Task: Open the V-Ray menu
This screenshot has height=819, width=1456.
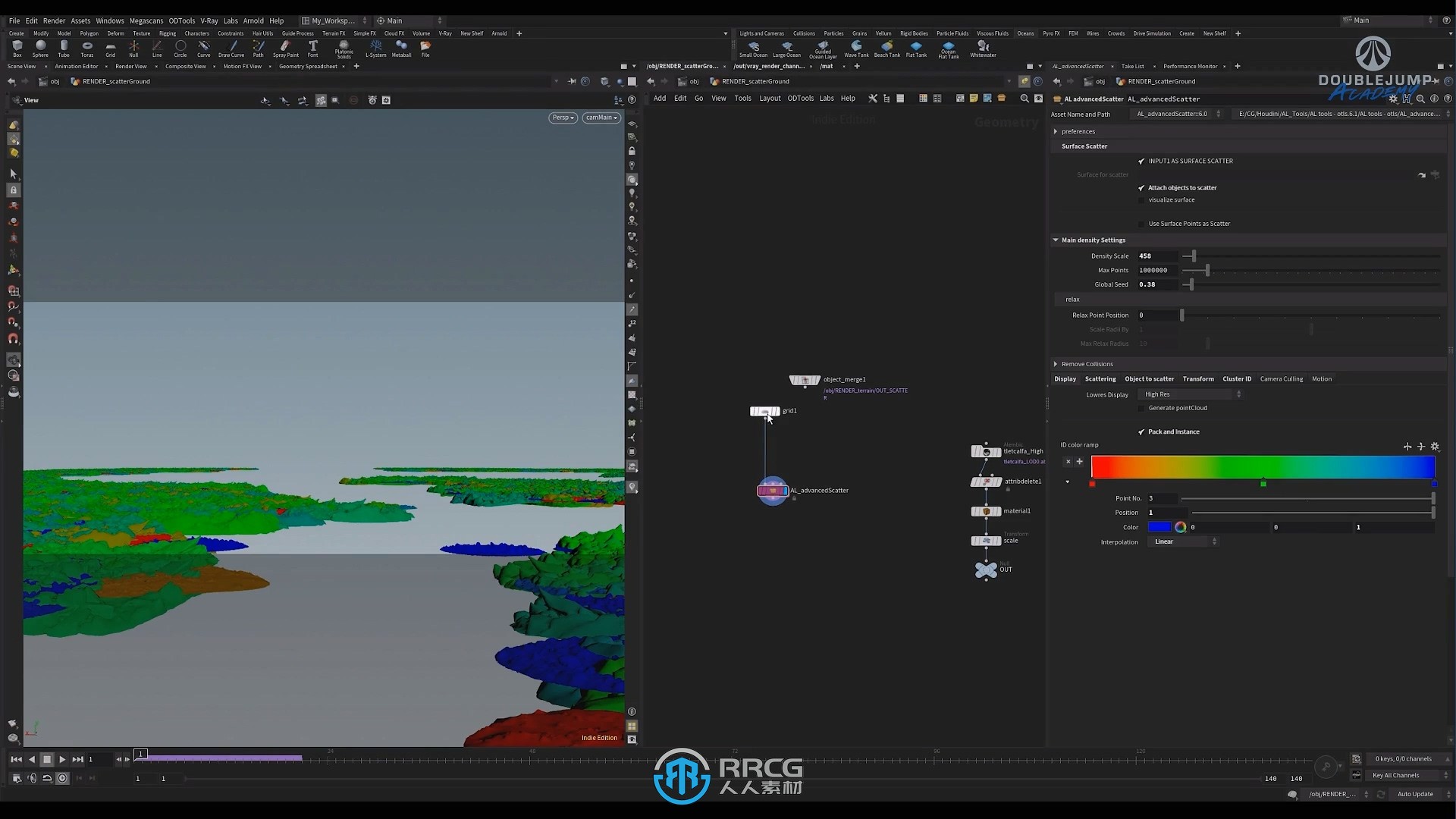Action: (209, 20)
